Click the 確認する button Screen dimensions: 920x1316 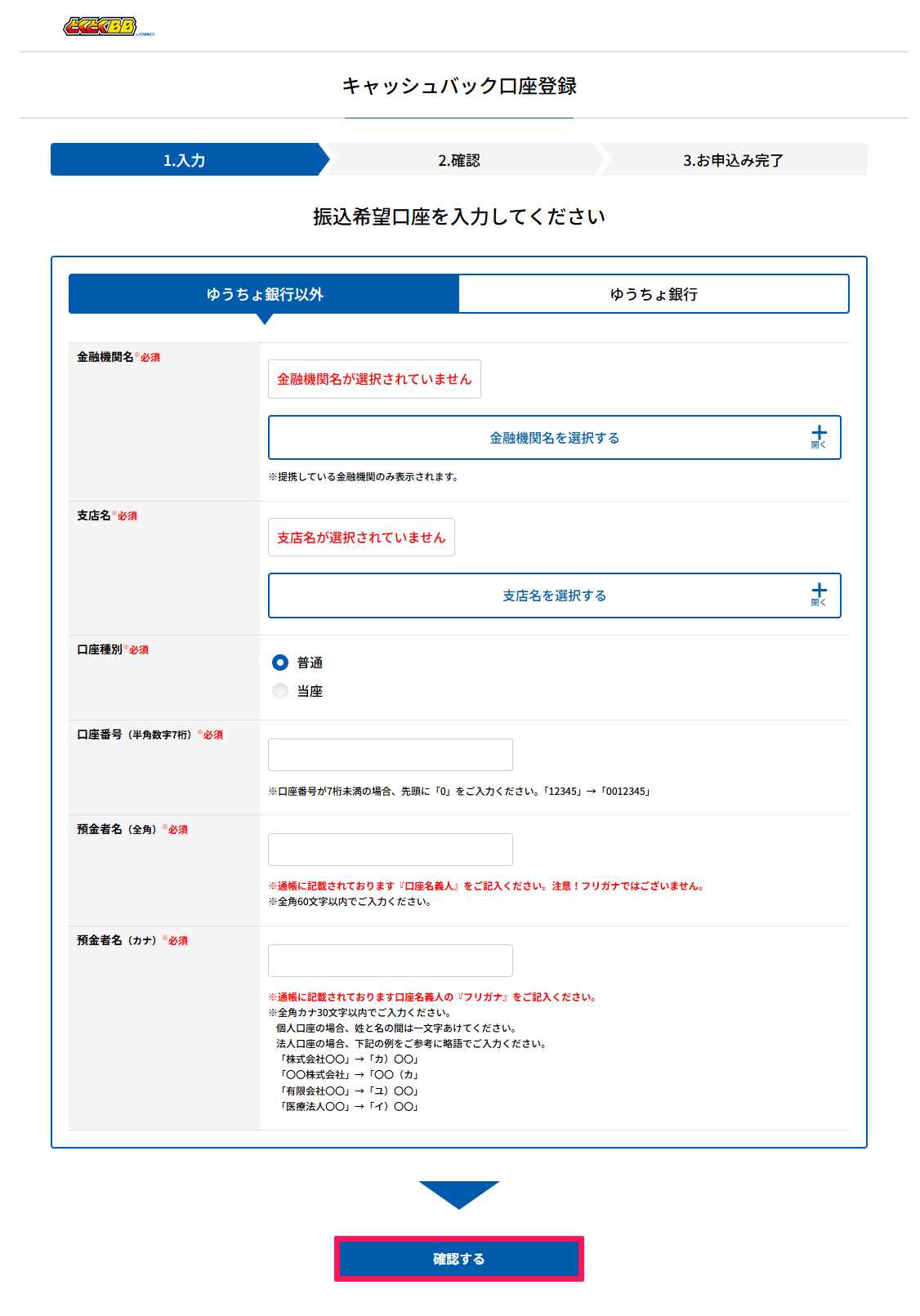click(459, 1259)
